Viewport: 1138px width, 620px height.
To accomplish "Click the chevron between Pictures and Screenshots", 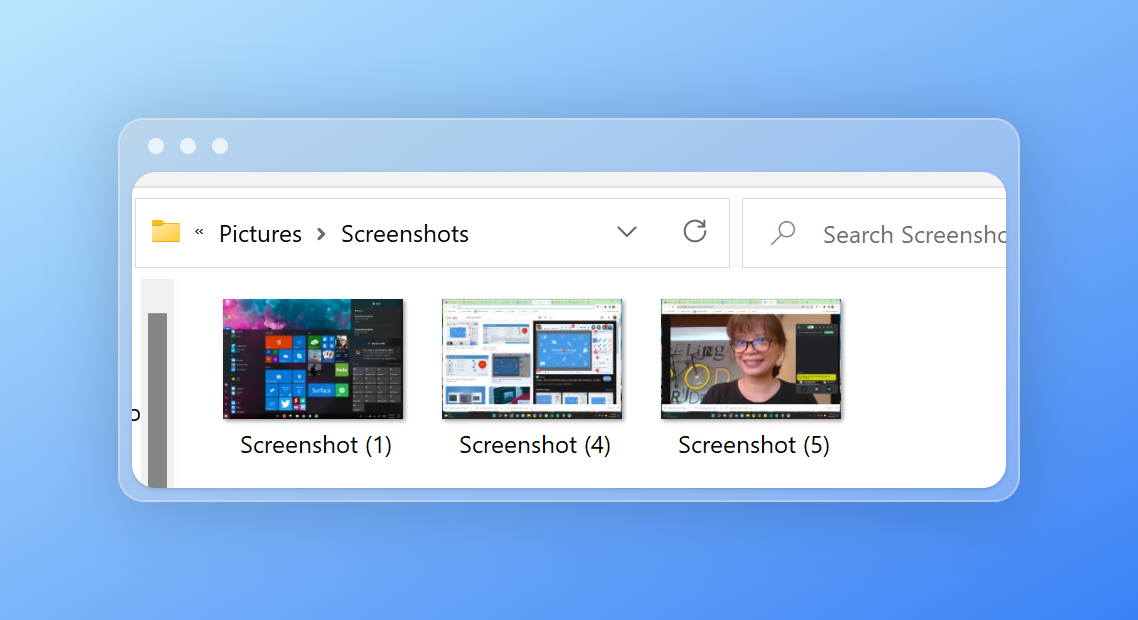I will tap(321, 233).
